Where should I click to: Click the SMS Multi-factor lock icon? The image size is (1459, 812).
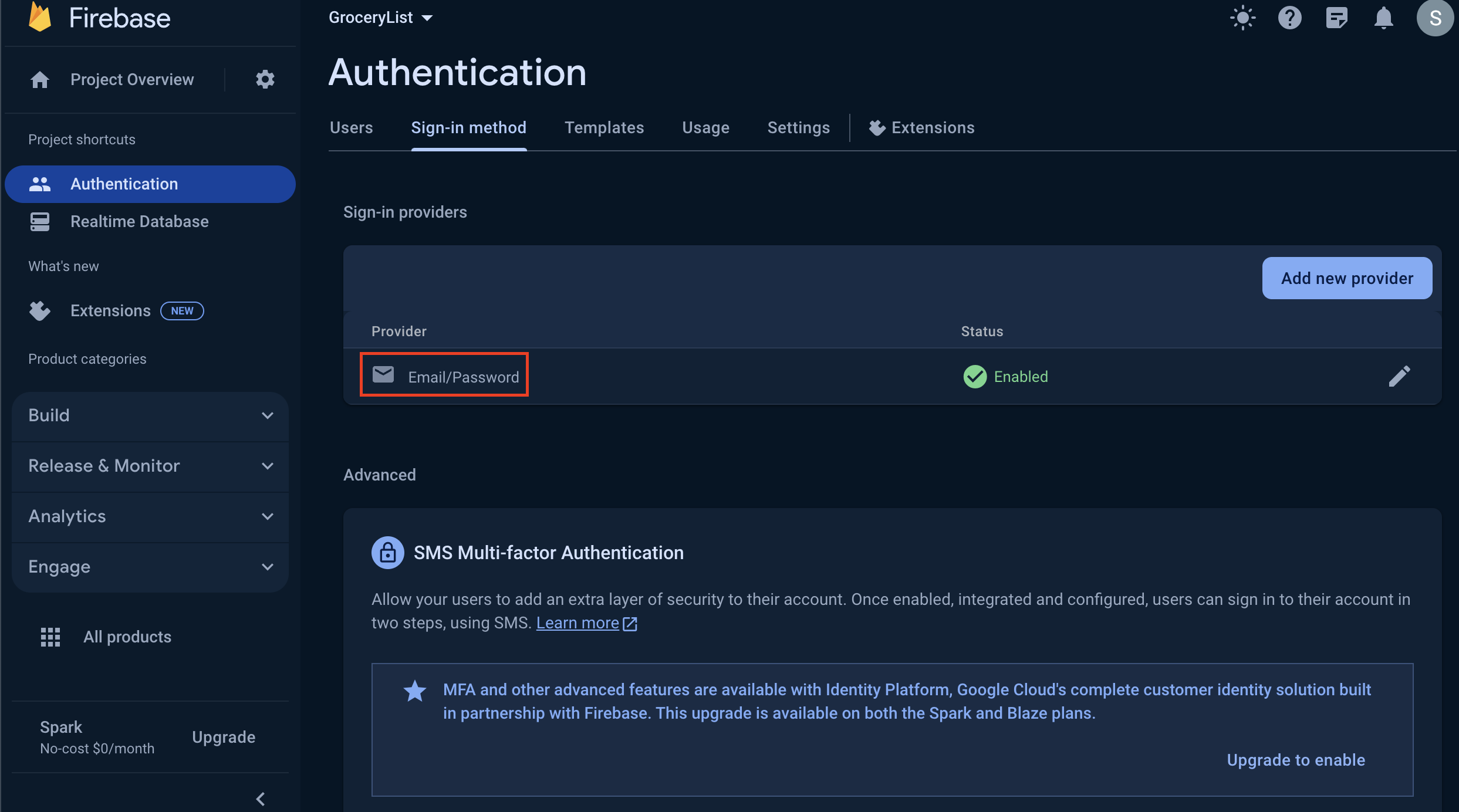tap(388, 553)
